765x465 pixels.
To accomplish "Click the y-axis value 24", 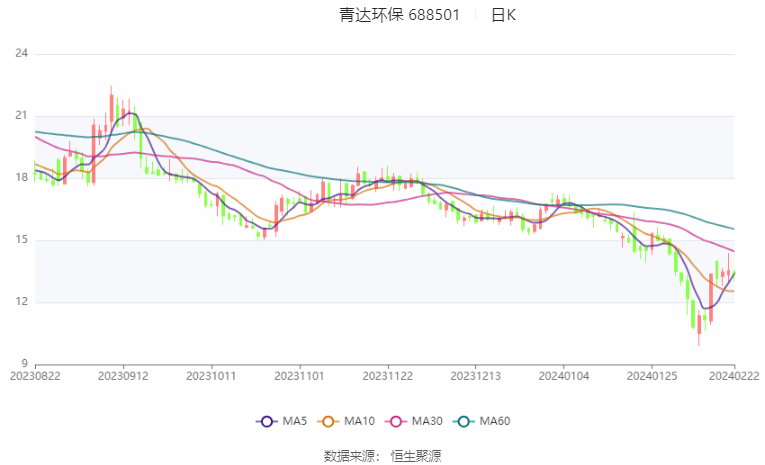I will (x=21, y=53).
